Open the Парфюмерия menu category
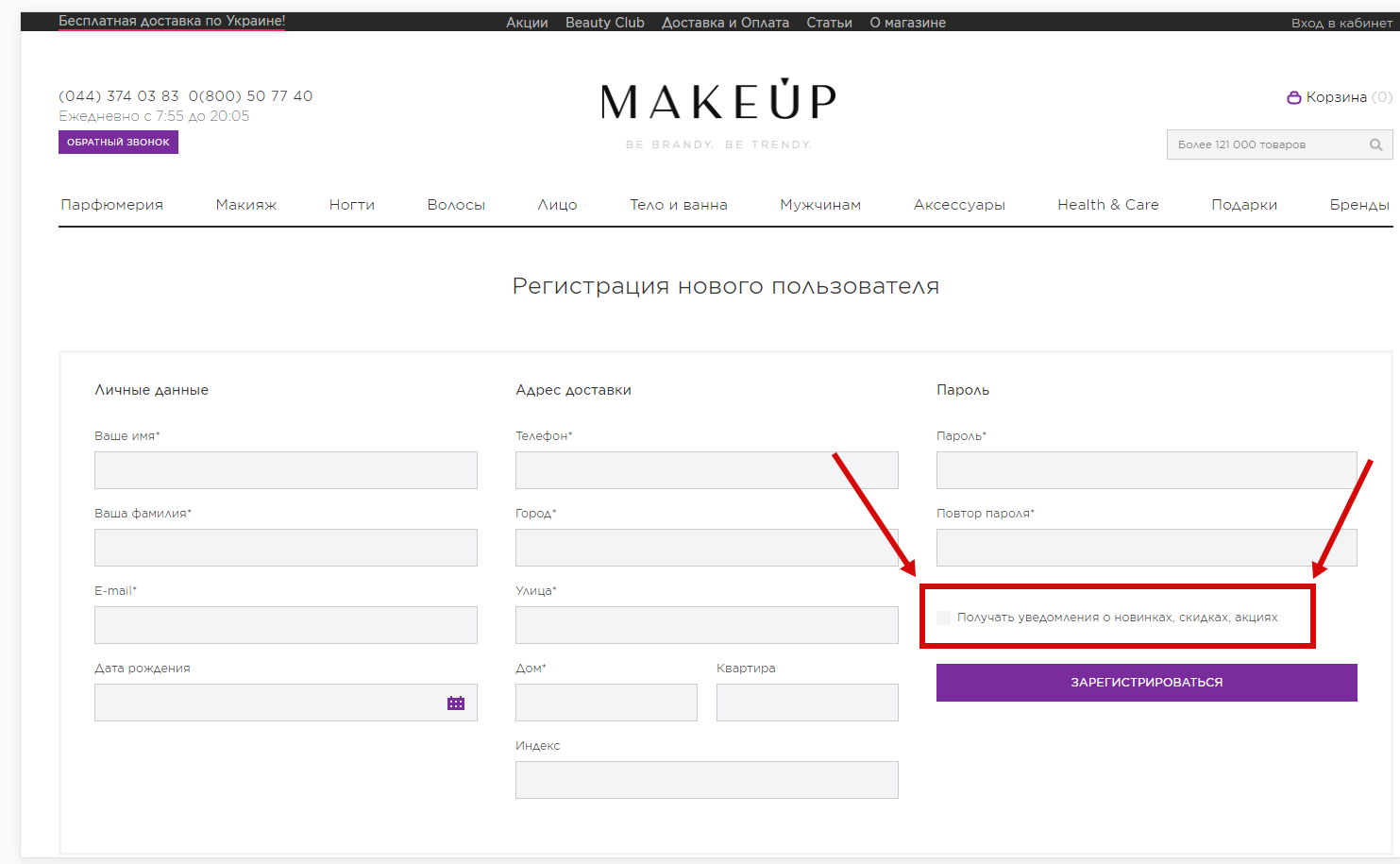Viewport: 1400px width, 864px height. pyautogui.click(x=111, y=205)
